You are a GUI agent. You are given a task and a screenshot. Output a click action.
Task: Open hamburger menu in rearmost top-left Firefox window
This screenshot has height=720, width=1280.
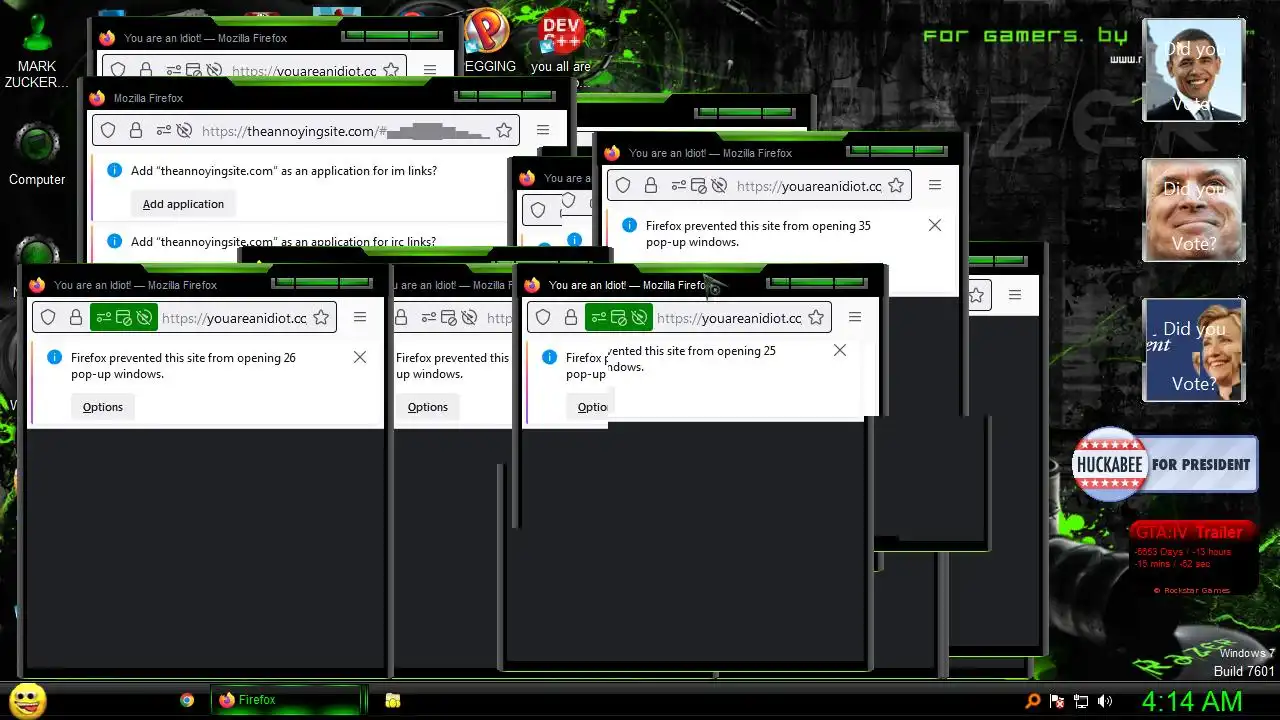click(430, 70)
